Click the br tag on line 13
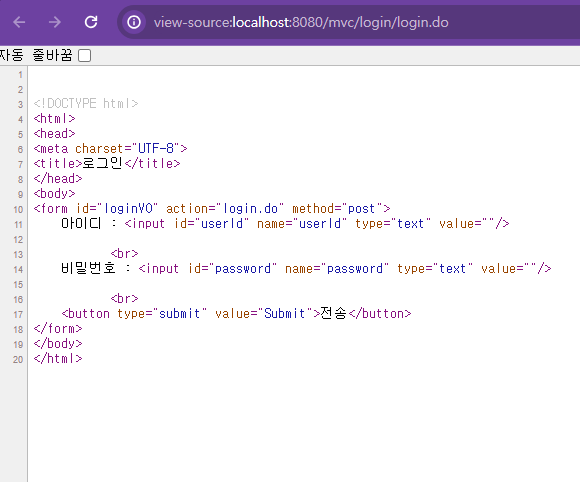The width and height of the screenshot is (580, 482). [124, 253]
